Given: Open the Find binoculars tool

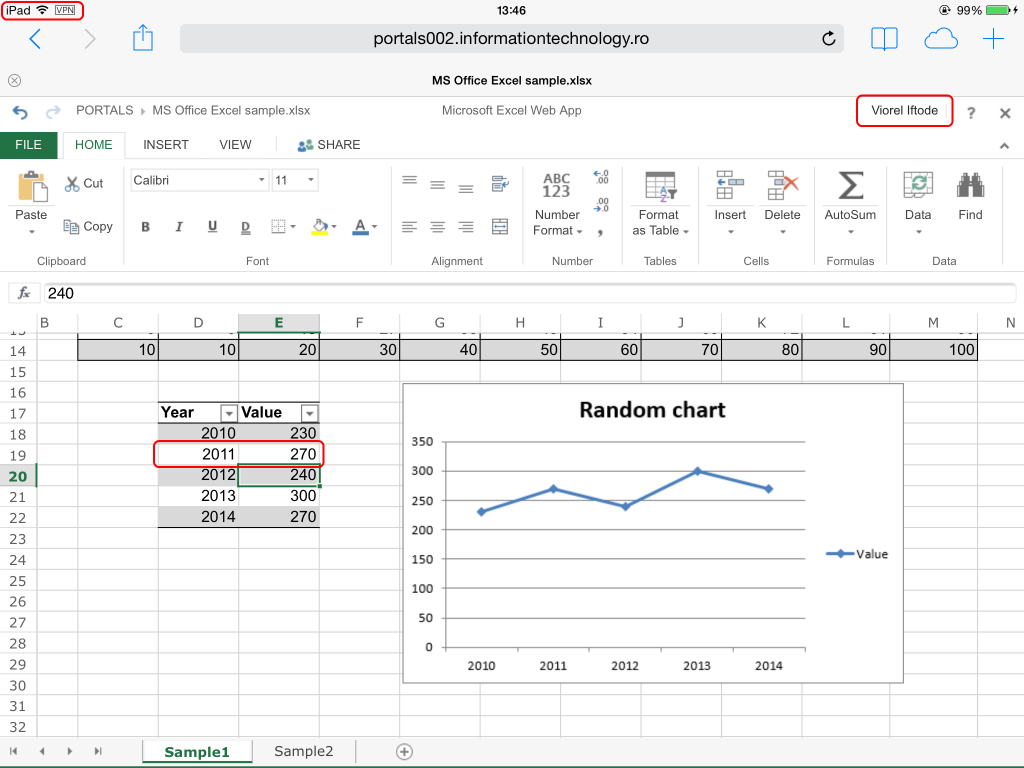Looking at the screenshot, I should 970,186.
